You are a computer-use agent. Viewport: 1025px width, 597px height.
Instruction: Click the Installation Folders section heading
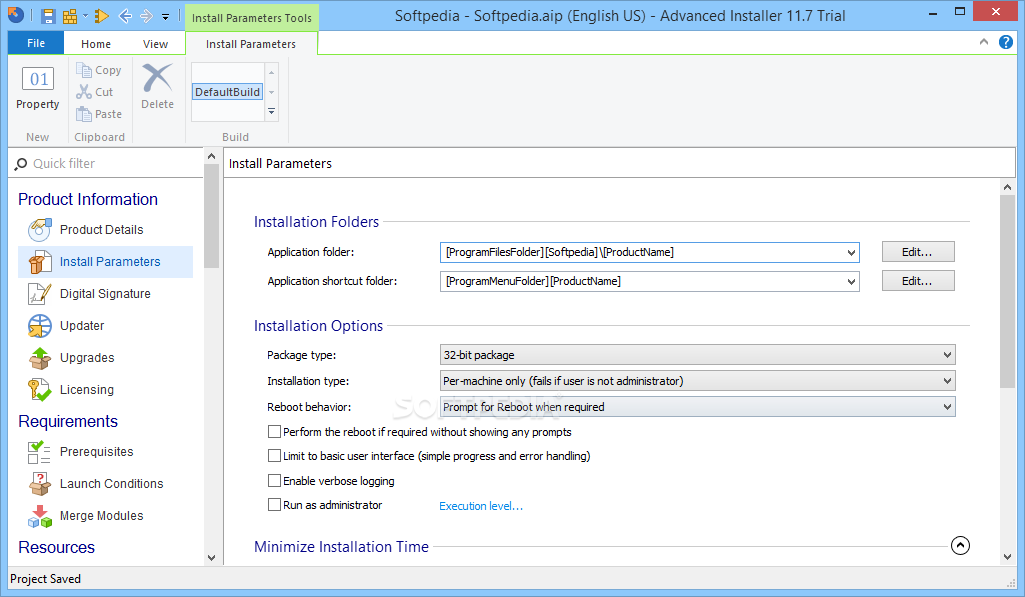coord(316,222)
